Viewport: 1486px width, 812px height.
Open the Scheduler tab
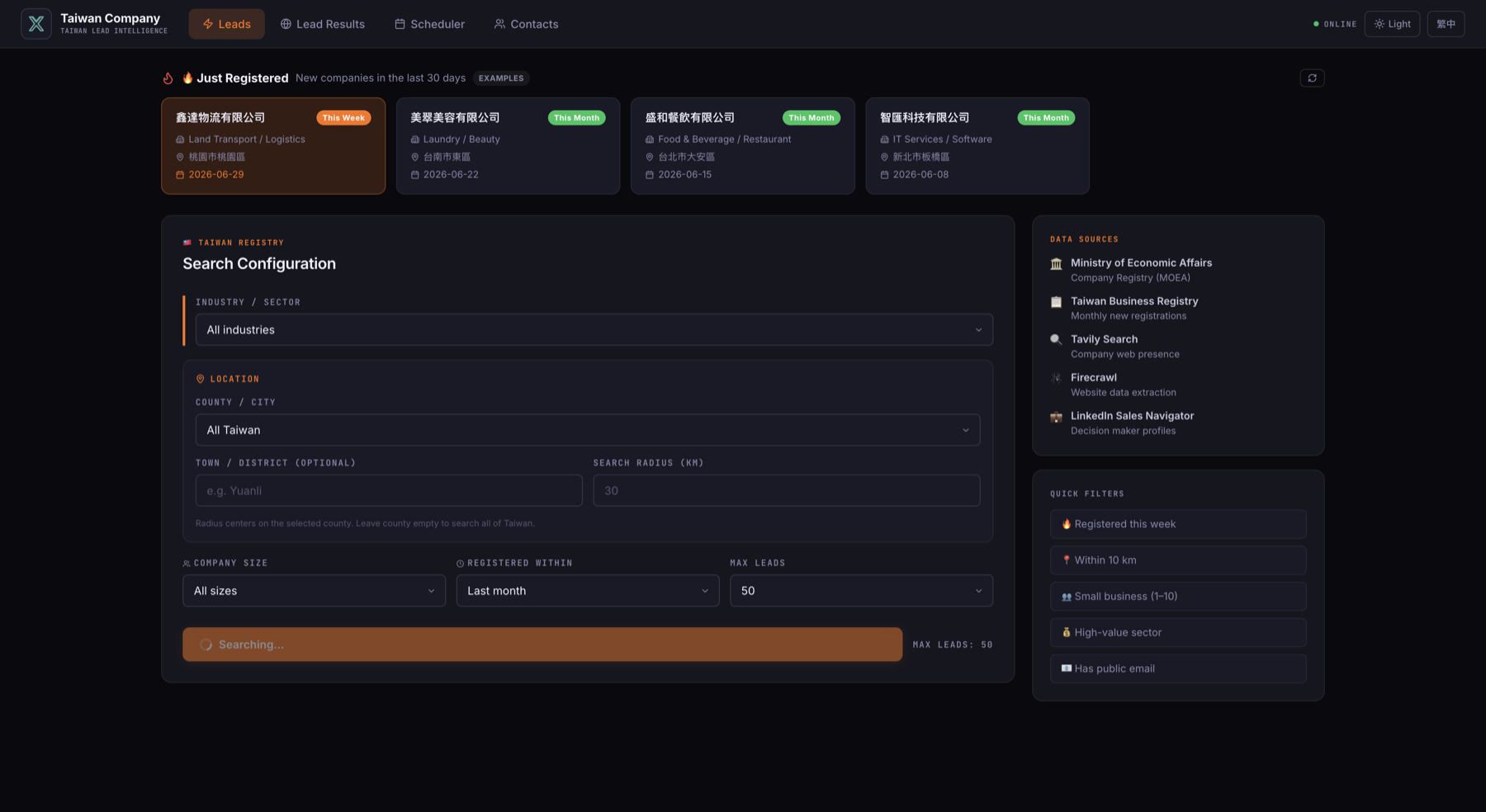(429, 24)
